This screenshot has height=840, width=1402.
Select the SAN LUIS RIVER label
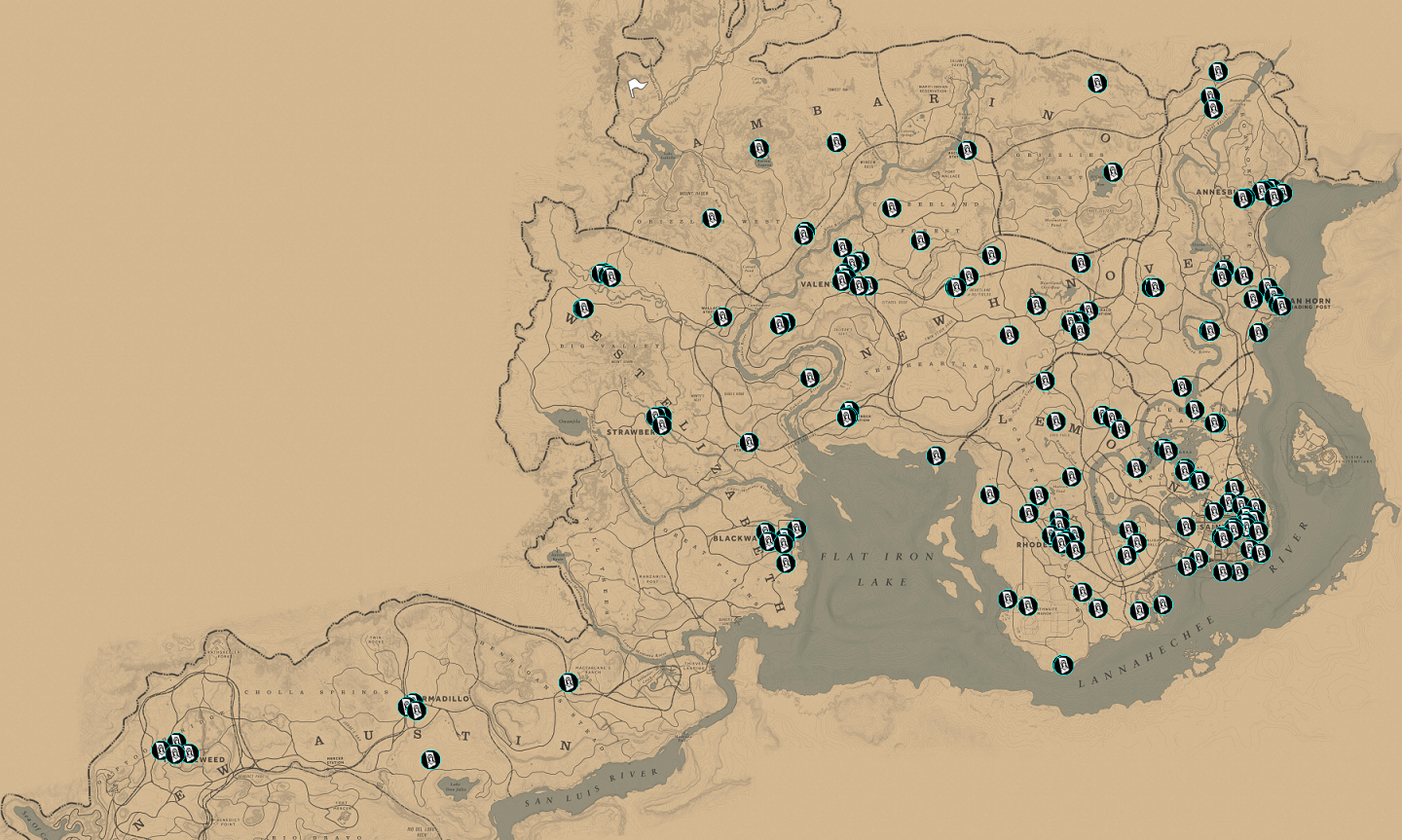tap(590, 789)
